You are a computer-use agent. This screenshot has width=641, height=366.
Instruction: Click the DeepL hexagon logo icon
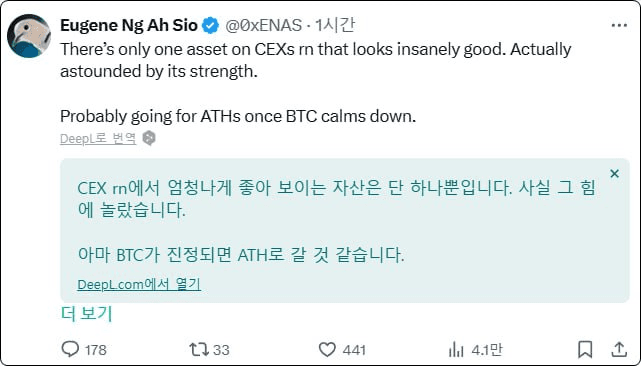point(149,138)
